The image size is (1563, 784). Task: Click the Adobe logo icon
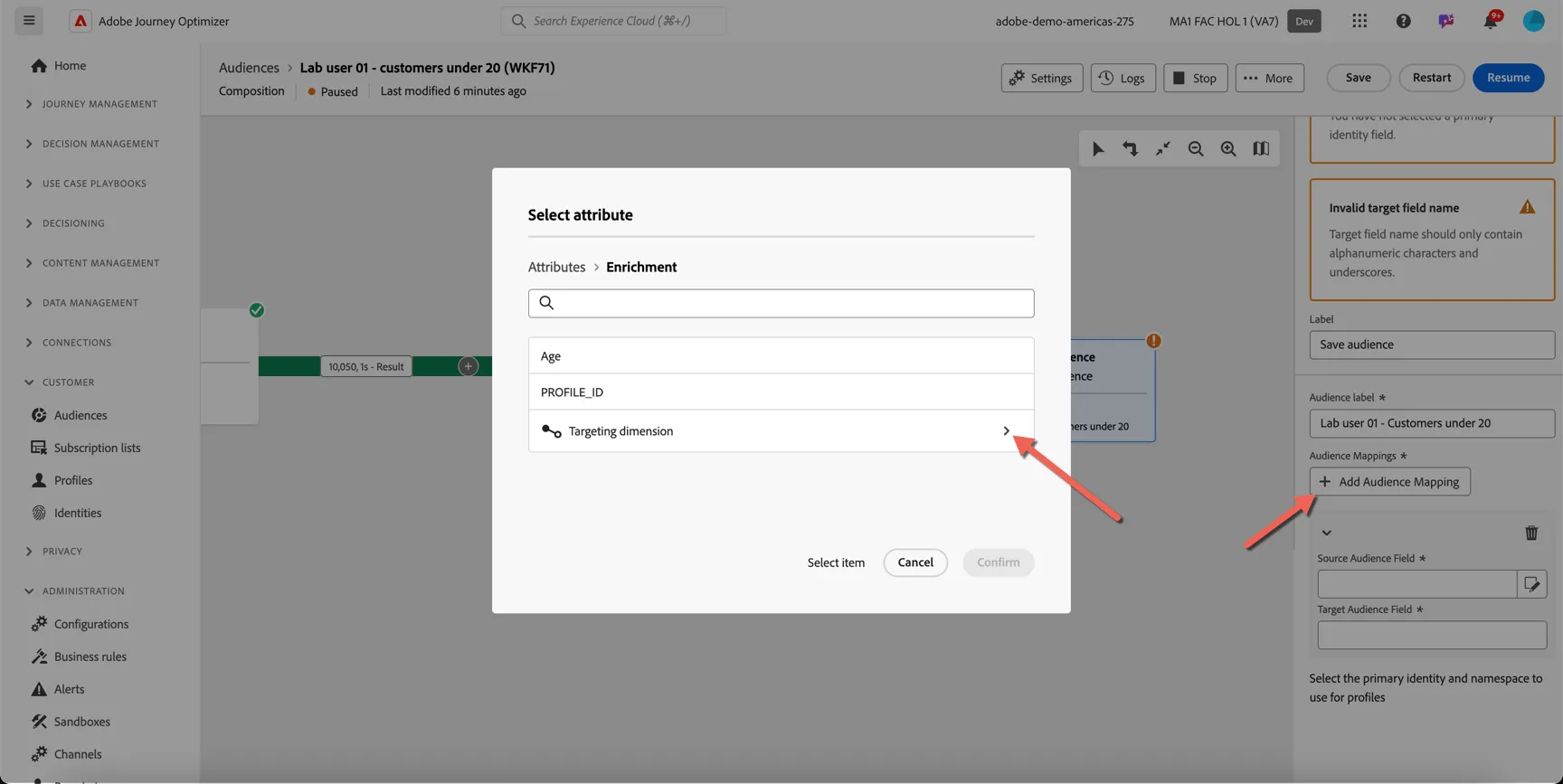(x=81, y=21)
